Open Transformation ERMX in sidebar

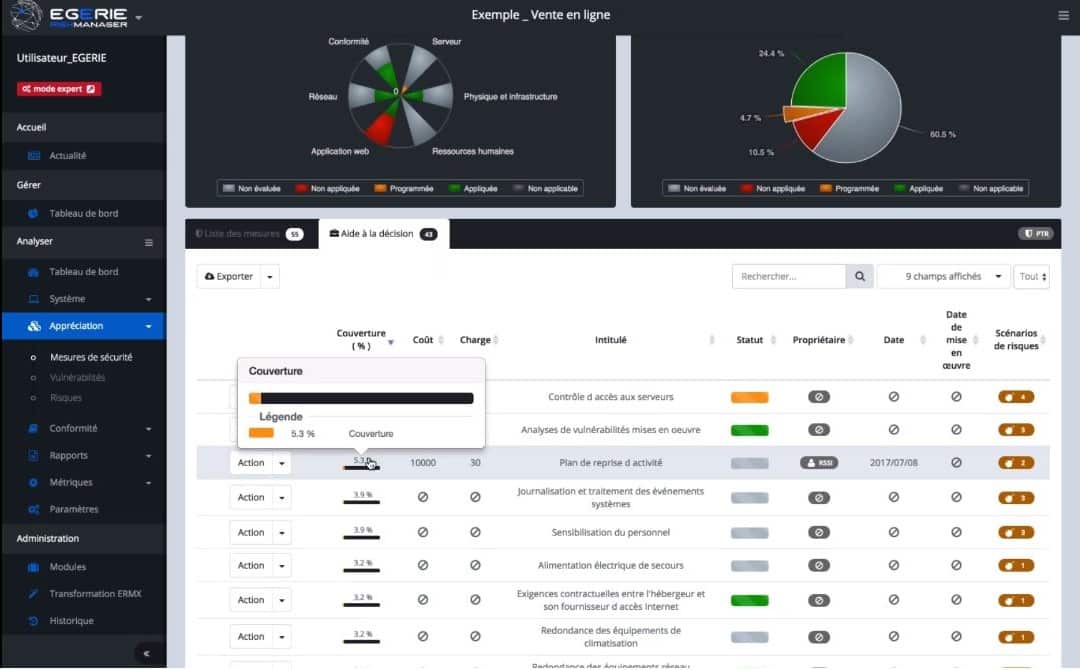click(95, 594)
